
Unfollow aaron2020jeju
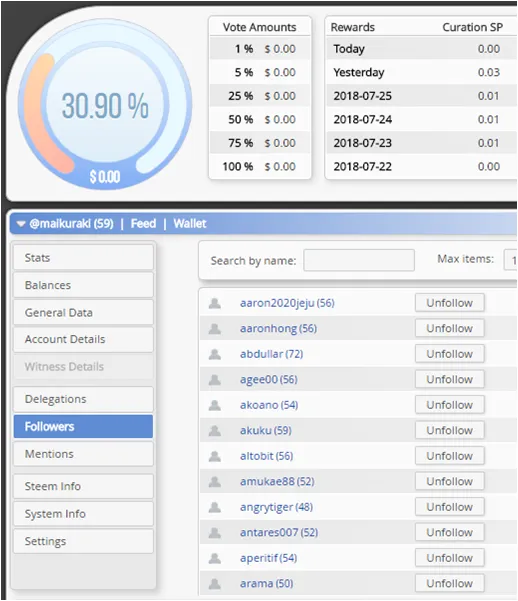[x=449, y=303]
